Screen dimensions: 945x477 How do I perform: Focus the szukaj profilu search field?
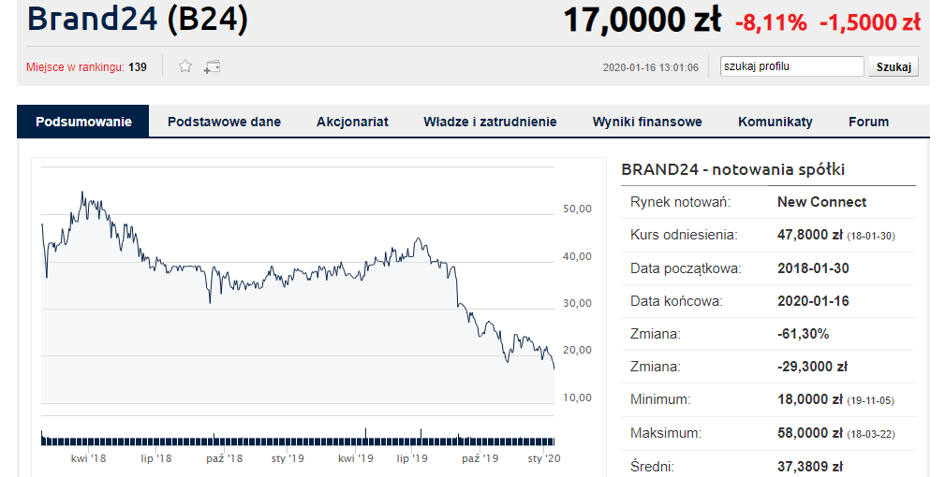point(792,66)
